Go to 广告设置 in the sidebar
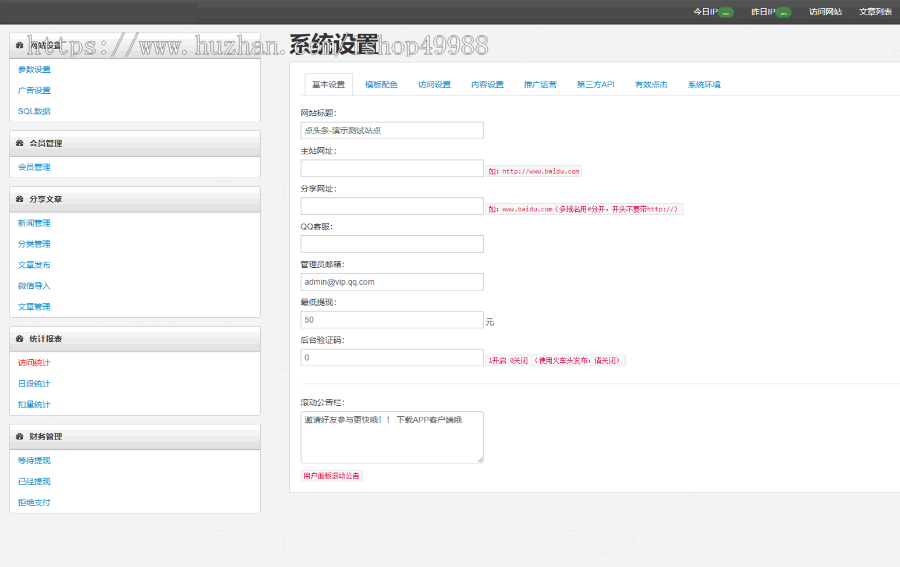Screen dimensions: 900x567 click(x=34, y=90)
